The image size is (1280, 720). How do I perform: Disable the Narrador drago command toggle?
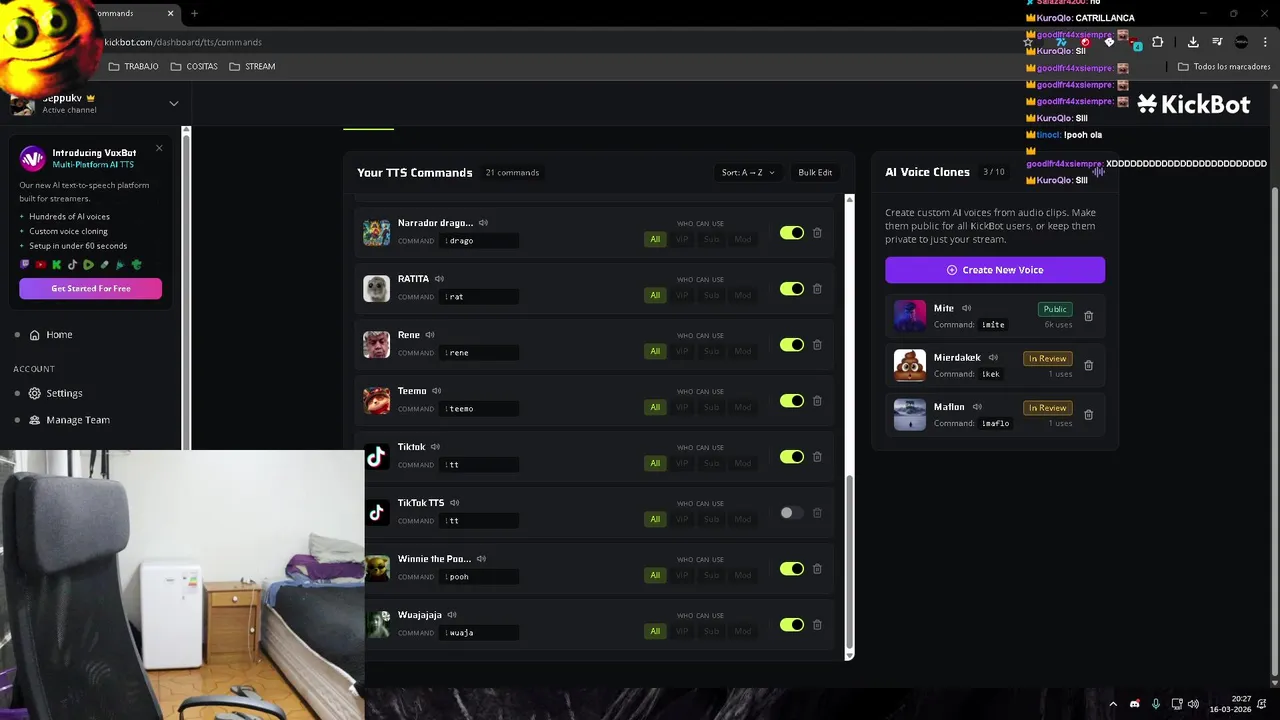[x=792, y=233]
